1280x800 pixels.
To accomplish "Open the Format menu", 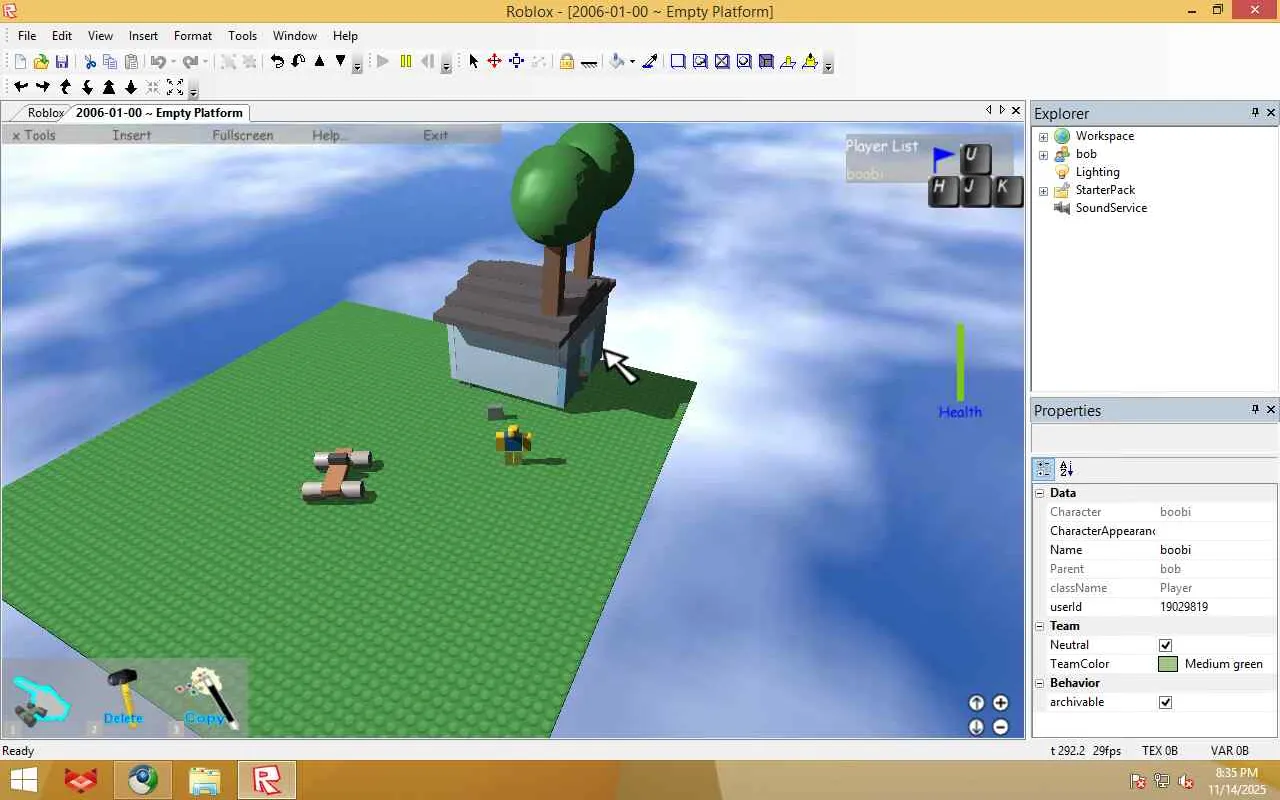I will (x=193, y=35).
